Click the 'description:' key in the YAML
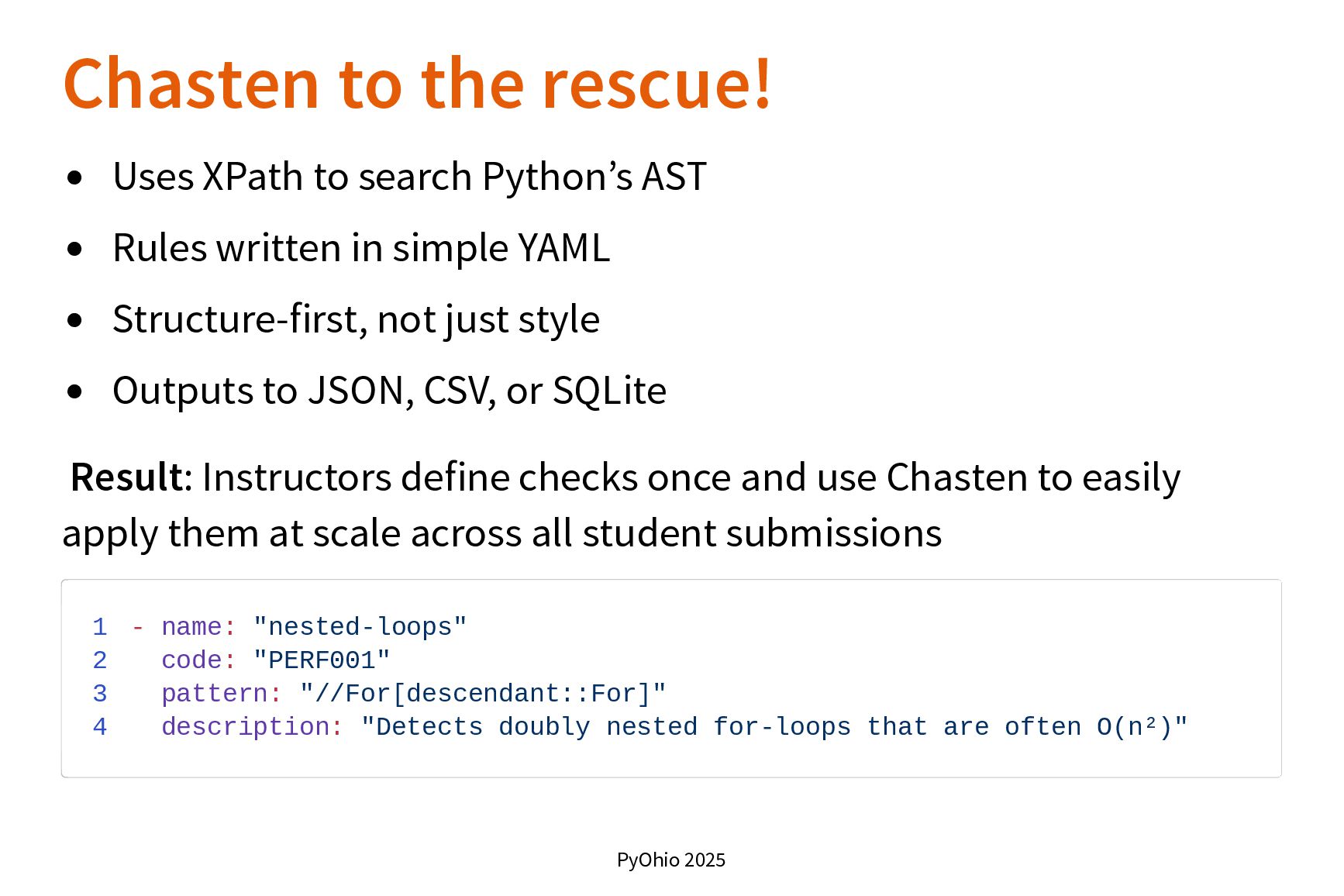 (x=252, y=726)
